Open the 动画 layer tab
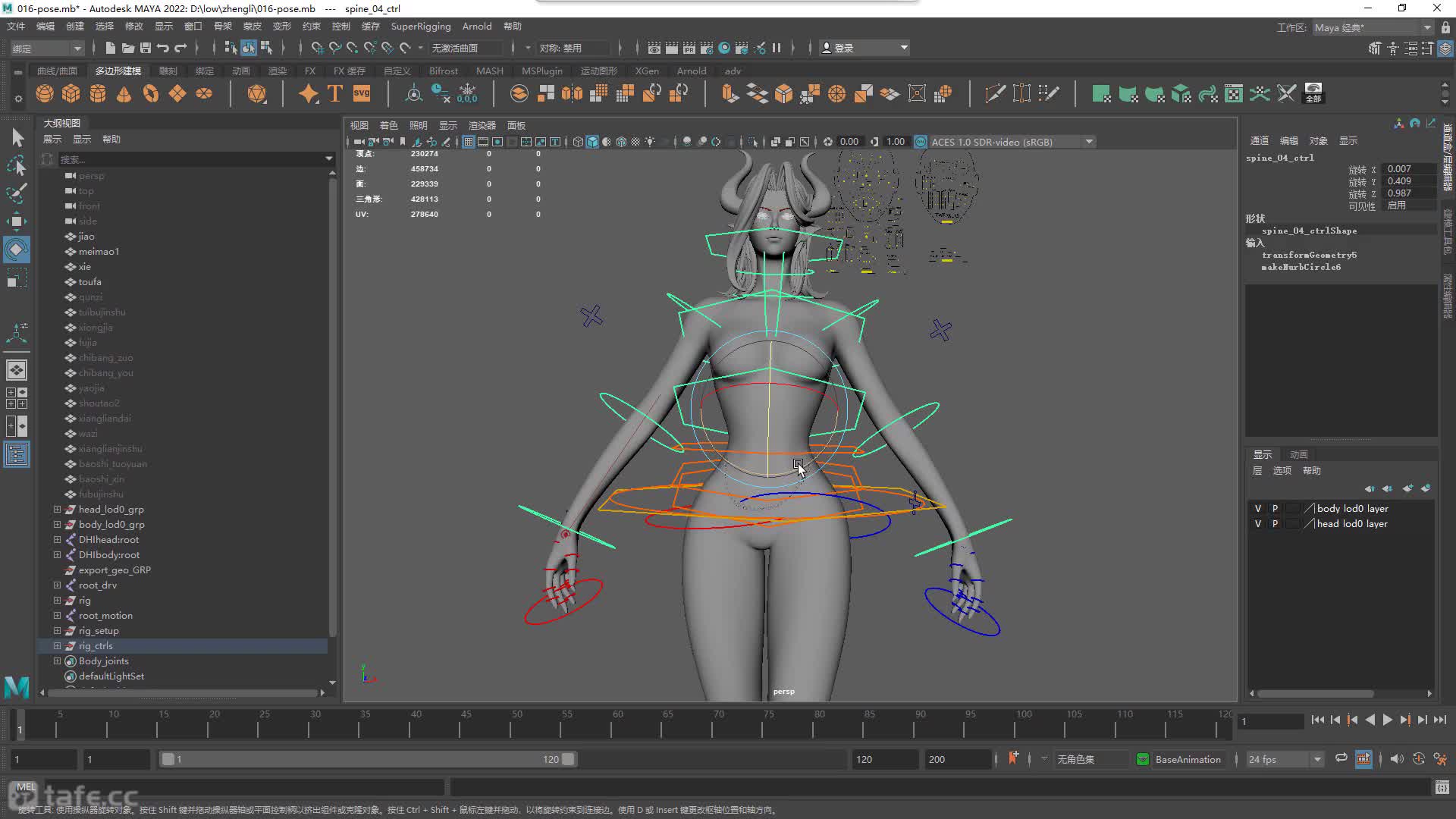This screenshot has width=1456, height=819. (1298, 454)
